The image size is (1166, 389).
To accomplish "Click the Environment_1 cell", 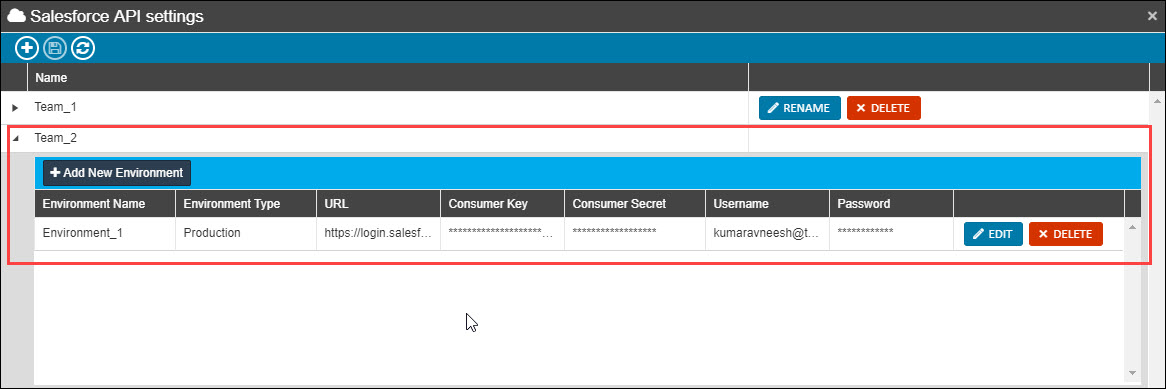I will point(105,233).
